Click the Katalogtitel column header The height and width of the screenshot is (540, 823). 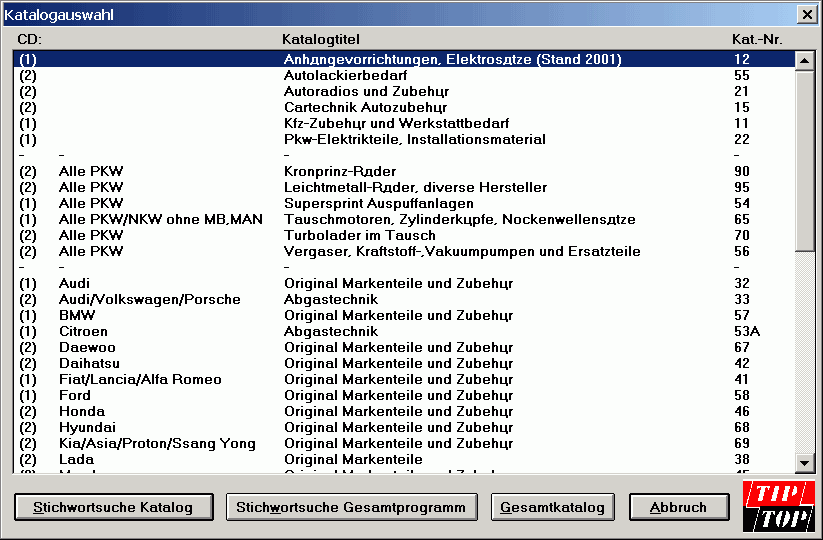click(x=321, y=39)
